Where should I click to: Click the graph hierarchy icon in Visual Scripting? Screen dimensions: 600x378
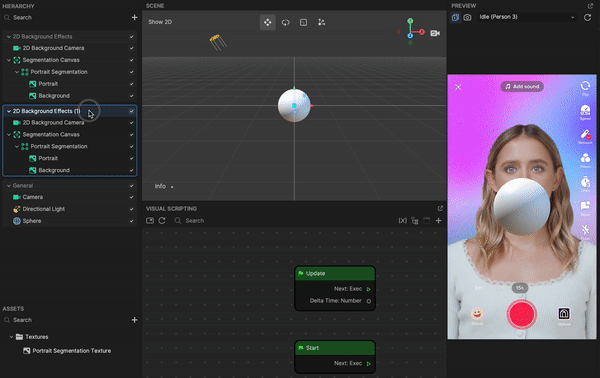(x=415, y=221)
